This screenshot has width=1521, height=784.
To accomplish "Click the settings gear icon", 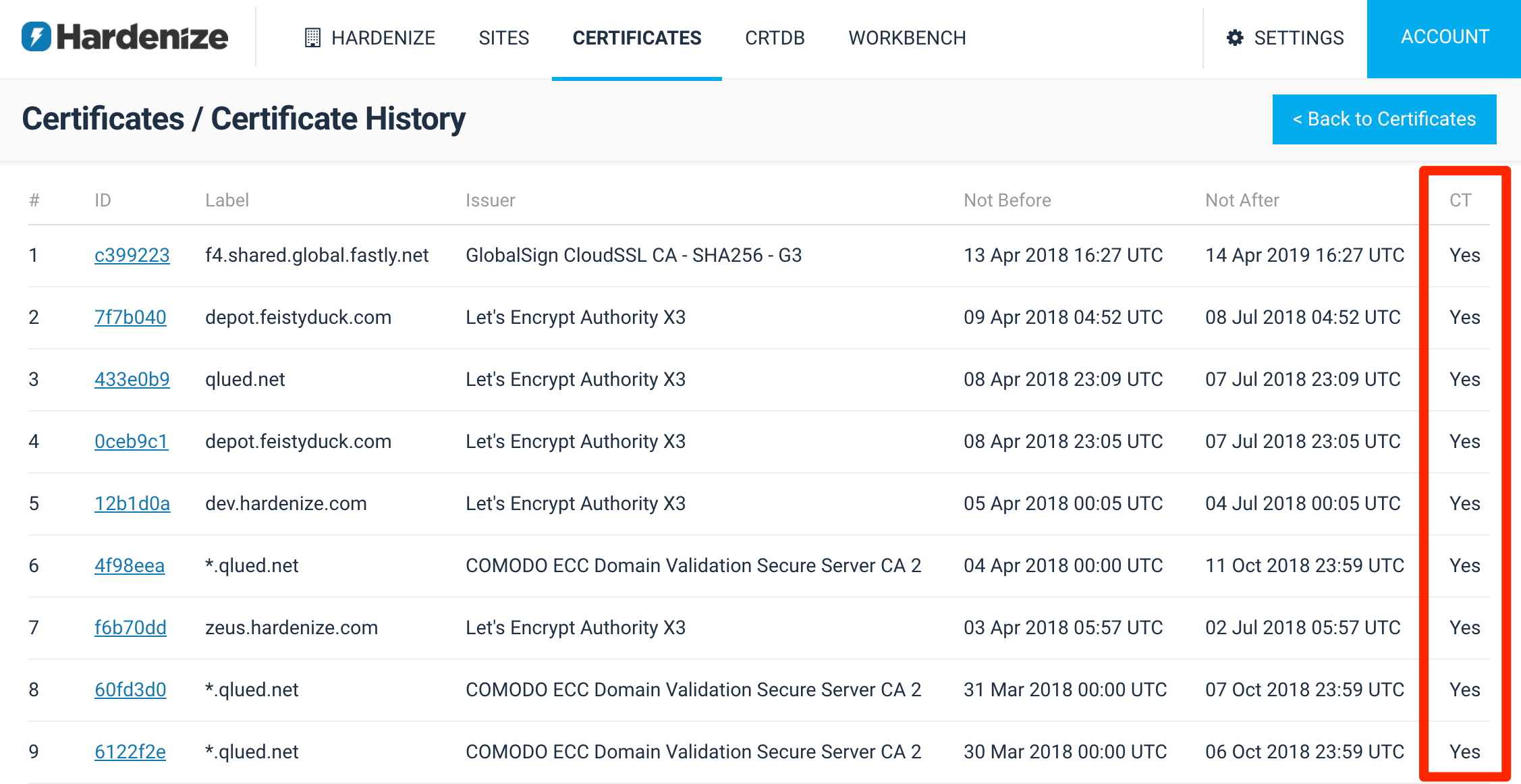I will [x=1235, y=38].
